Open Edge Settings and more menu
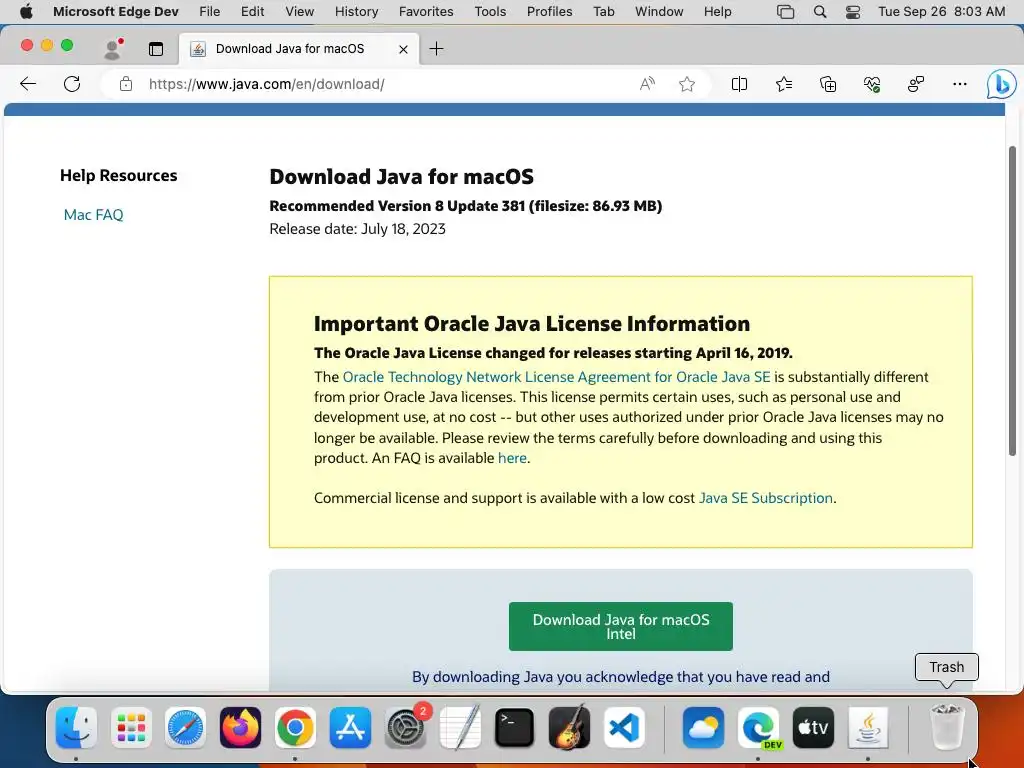 click(959, 84)
